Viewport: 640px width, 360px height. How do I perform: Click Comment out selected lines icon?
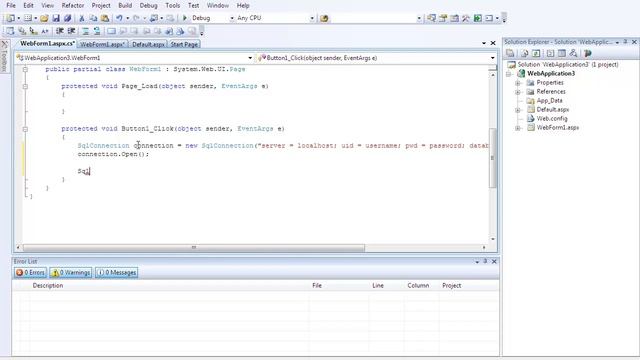click(85, 31)
